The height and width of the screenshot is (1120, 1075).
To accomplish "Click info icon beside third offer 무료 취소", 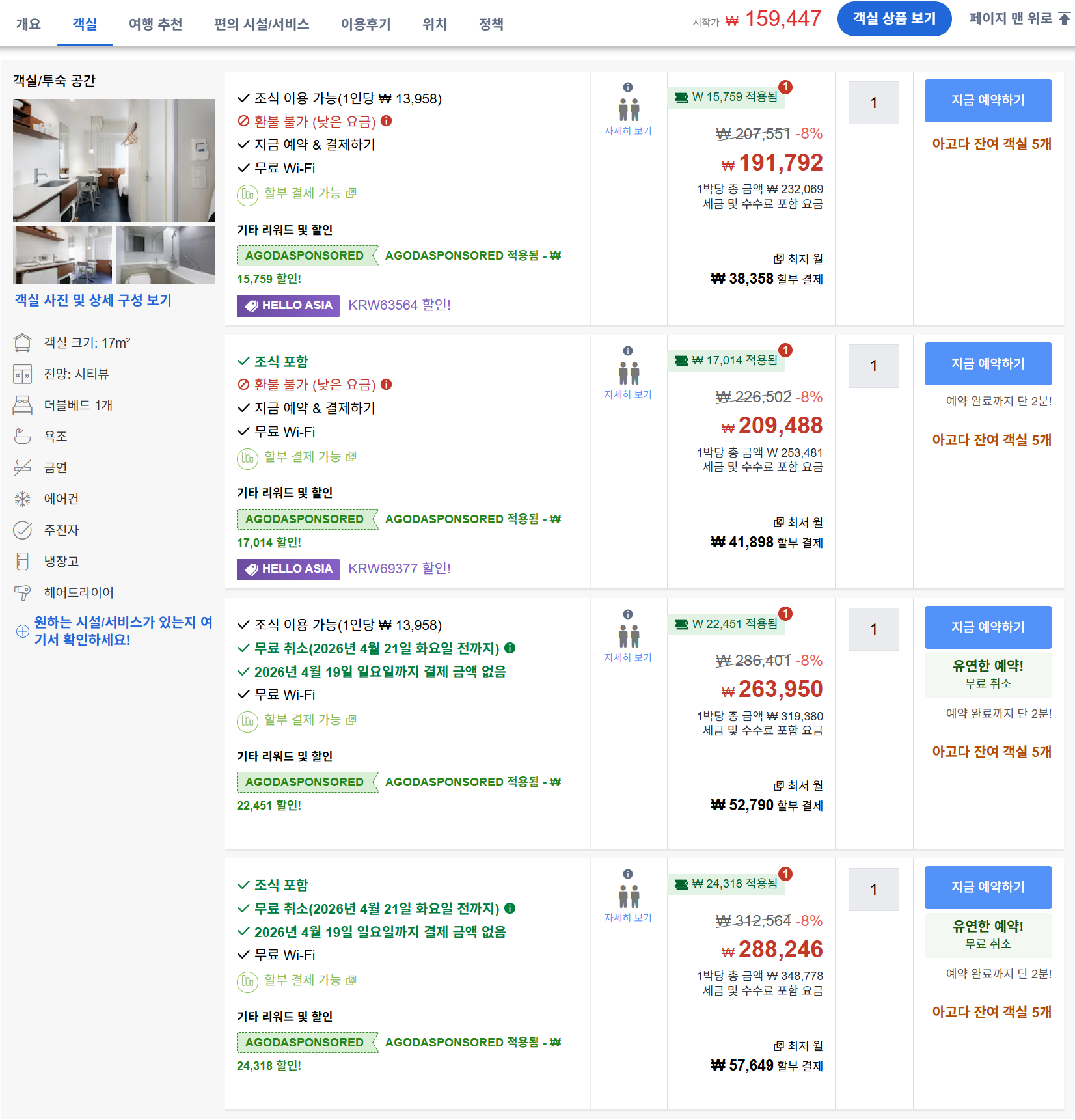I will click(510, 648).
